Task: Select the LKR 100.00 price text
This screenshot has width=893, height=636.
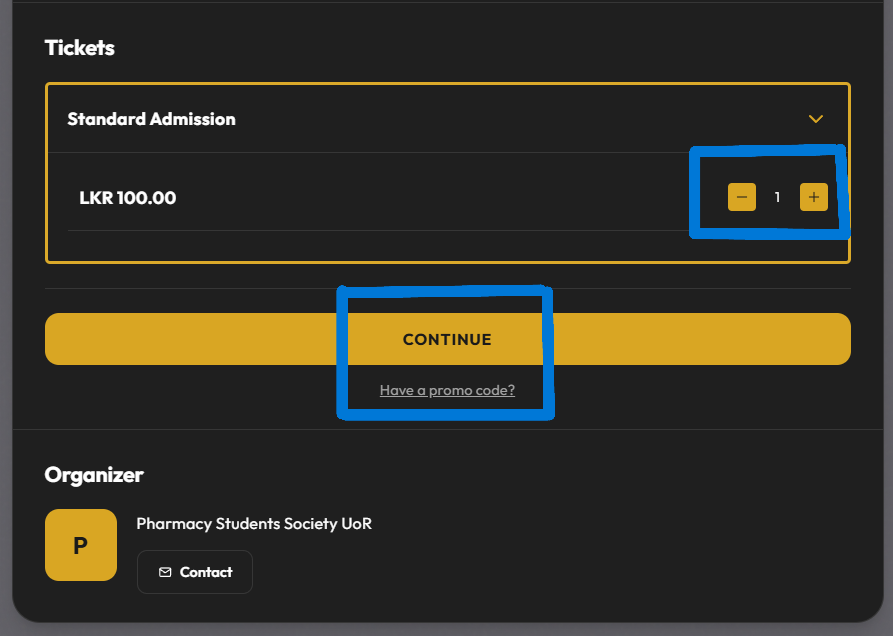Action: [x=127, y=198]
